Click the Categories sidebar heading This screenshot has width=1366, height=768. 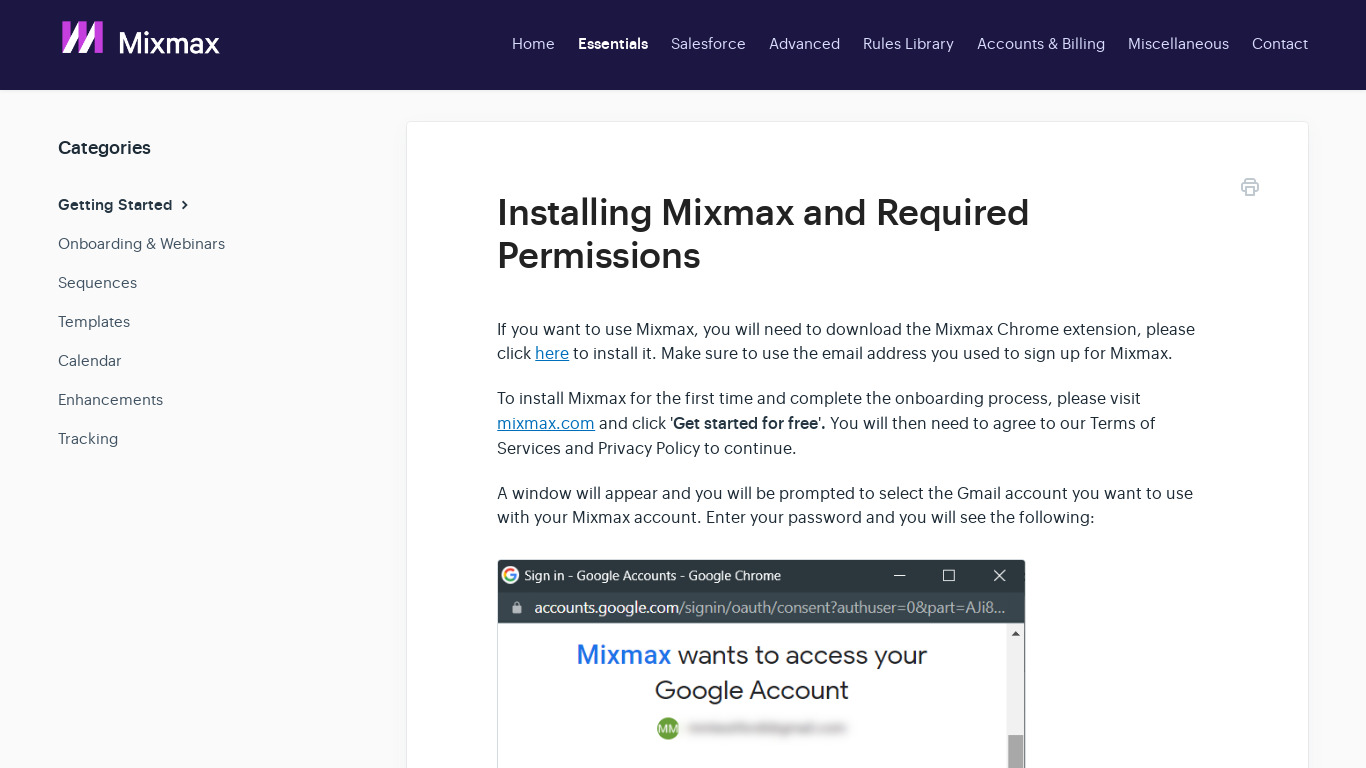(x=104, y=148)
